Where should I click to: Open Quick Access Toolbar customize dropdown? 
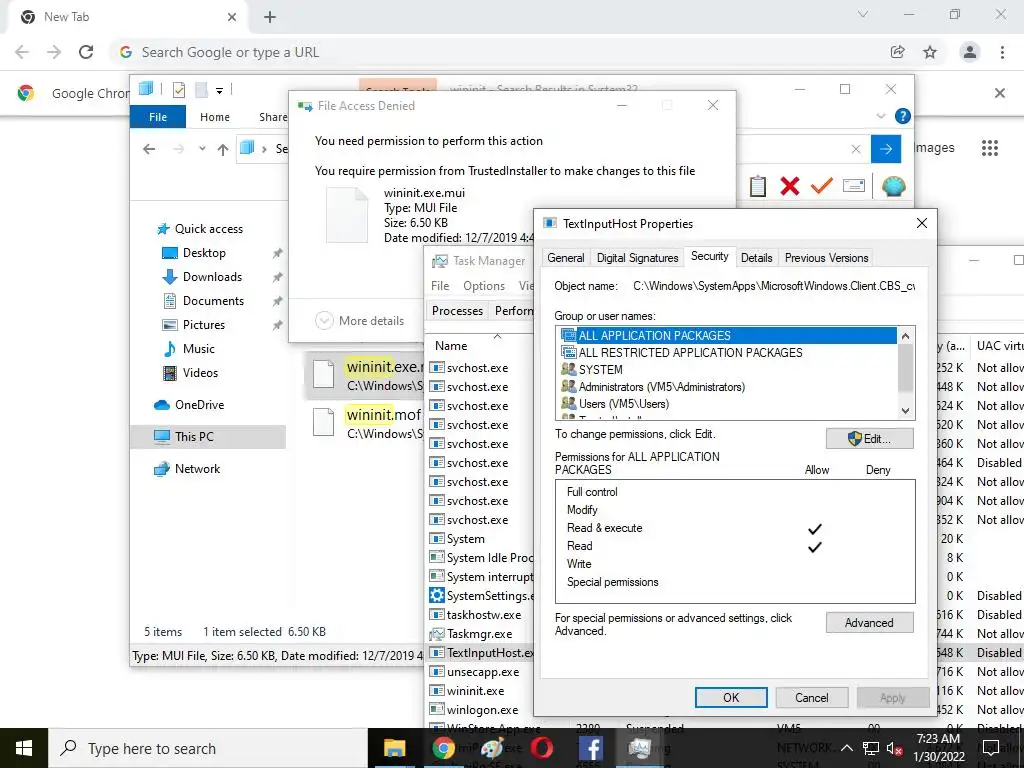(219, 91)
